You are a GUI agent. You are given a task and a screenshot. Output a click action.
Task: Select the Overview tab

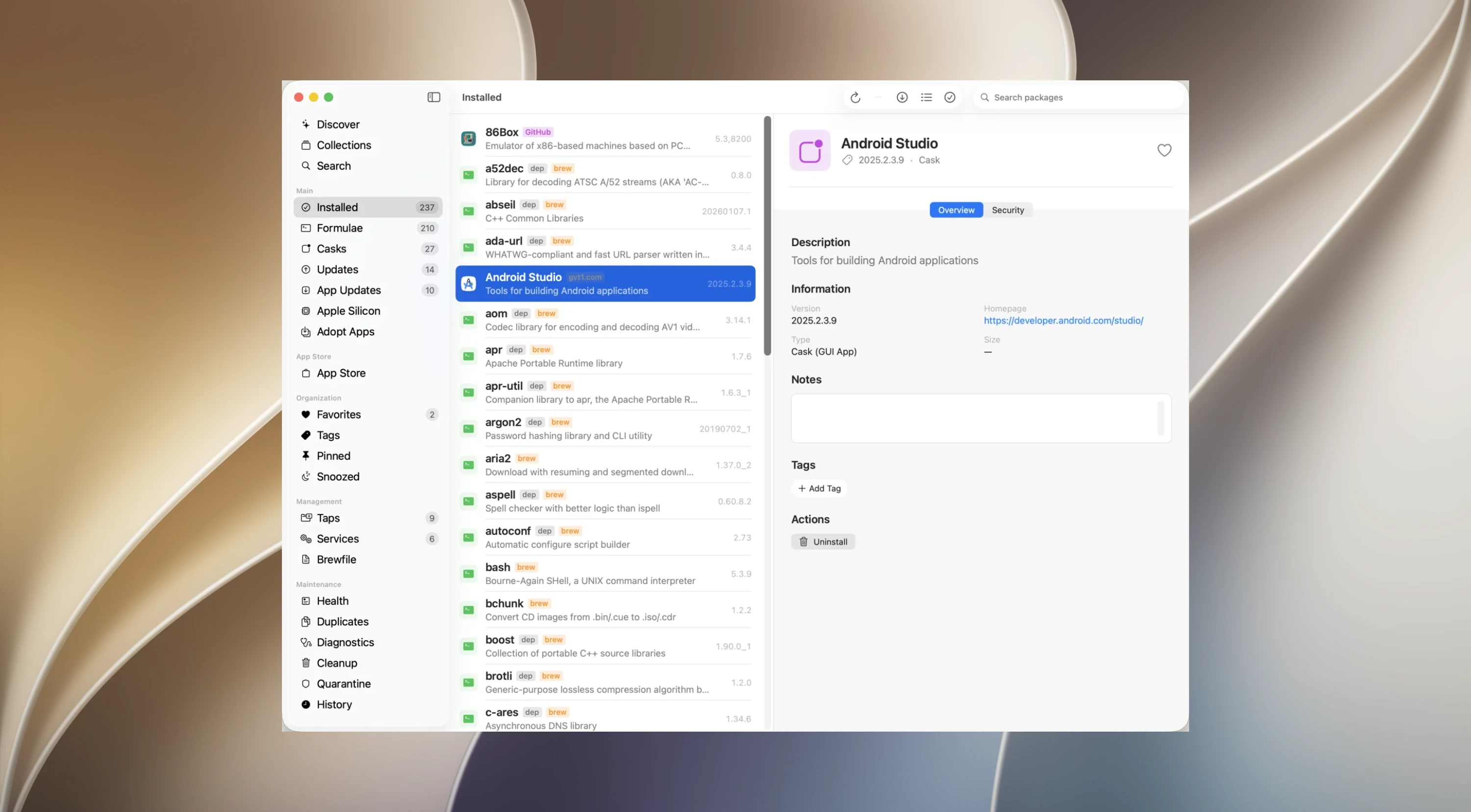(956, 210)
